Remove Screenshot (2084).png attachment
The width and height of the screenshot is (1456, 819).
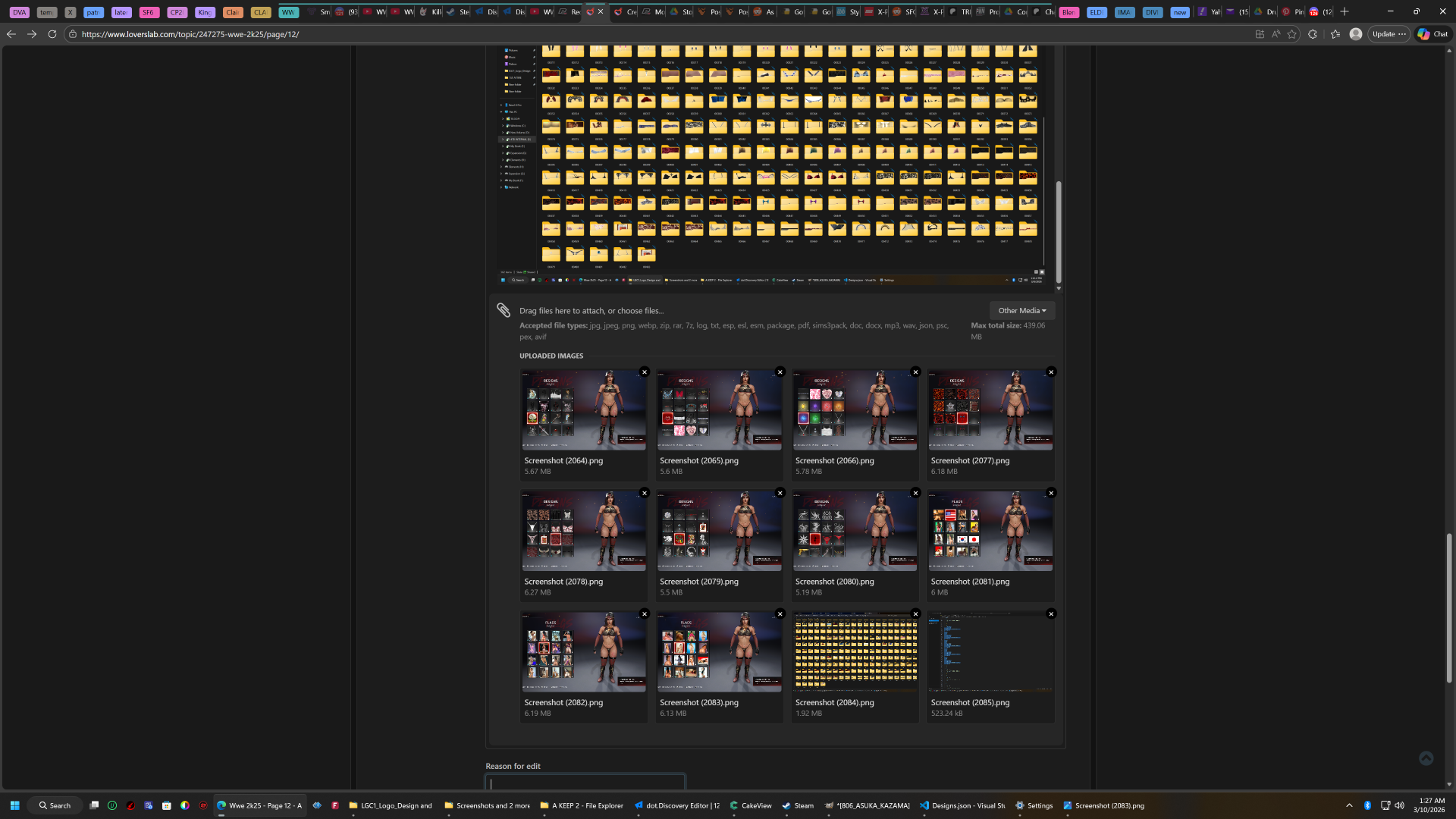tap(915, 613)
